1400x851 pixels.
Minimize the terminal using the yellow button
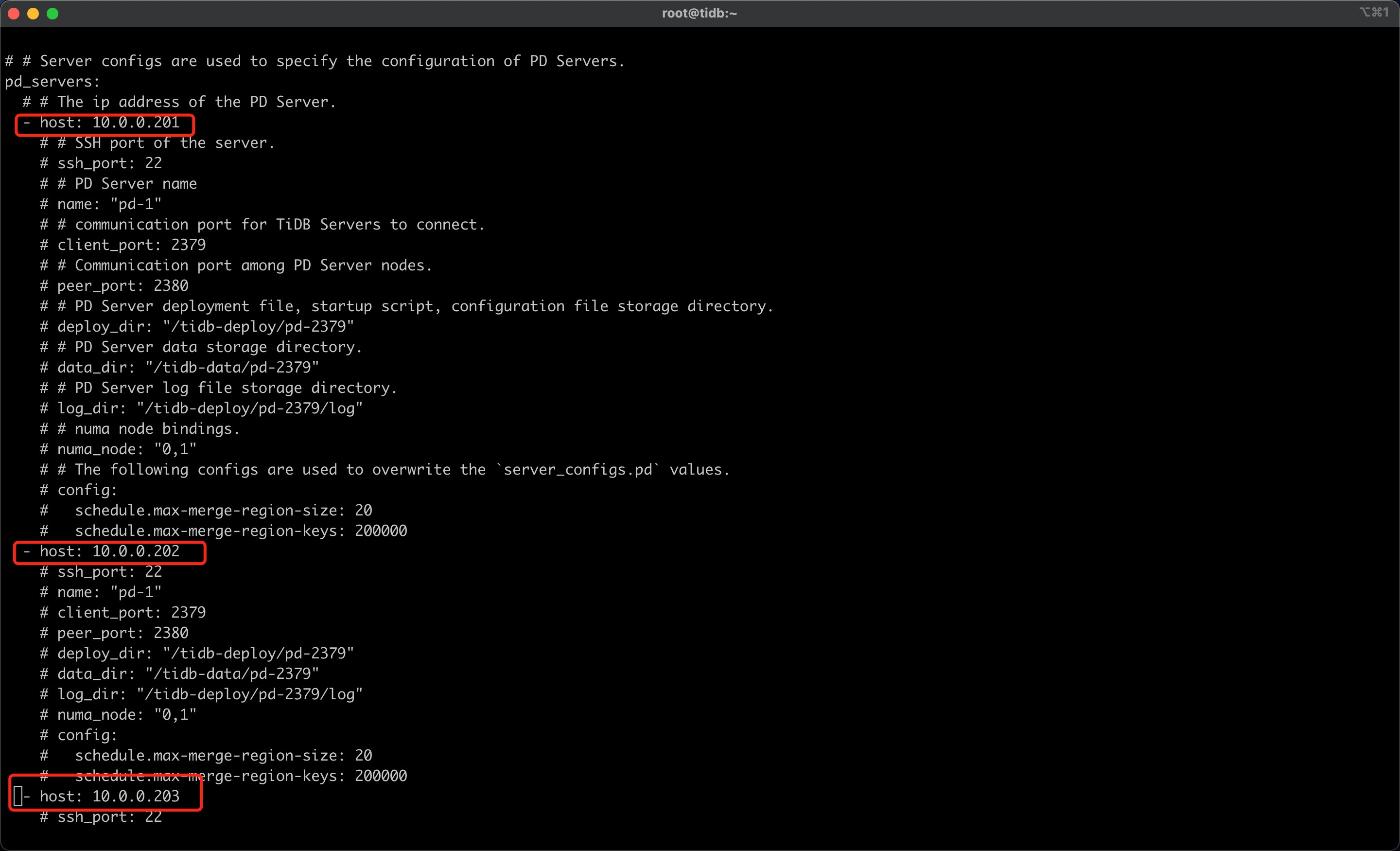click(x=34, y=14)
